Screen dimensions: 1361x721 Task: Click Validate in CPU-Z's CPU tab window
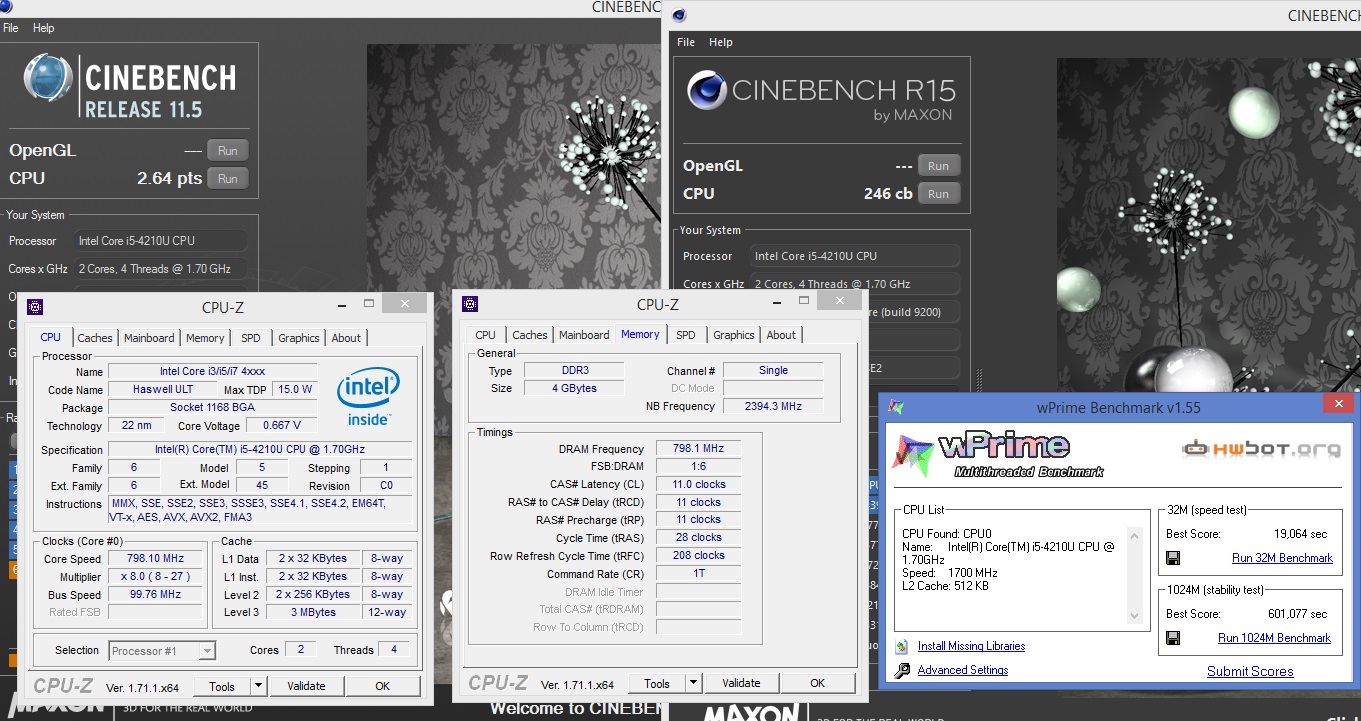pyautogui.click(x=306, y=686)
